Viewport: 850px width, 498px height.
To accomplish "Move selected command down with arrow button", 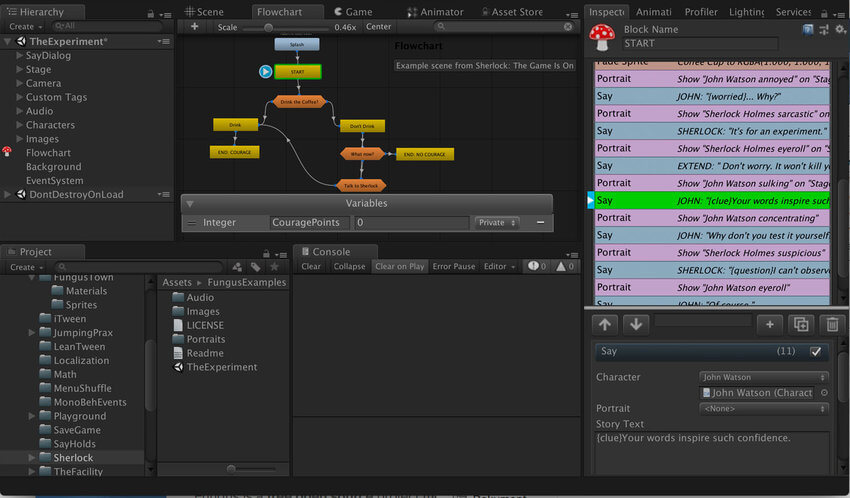I will pyautogui.click(x=636, y=325).
